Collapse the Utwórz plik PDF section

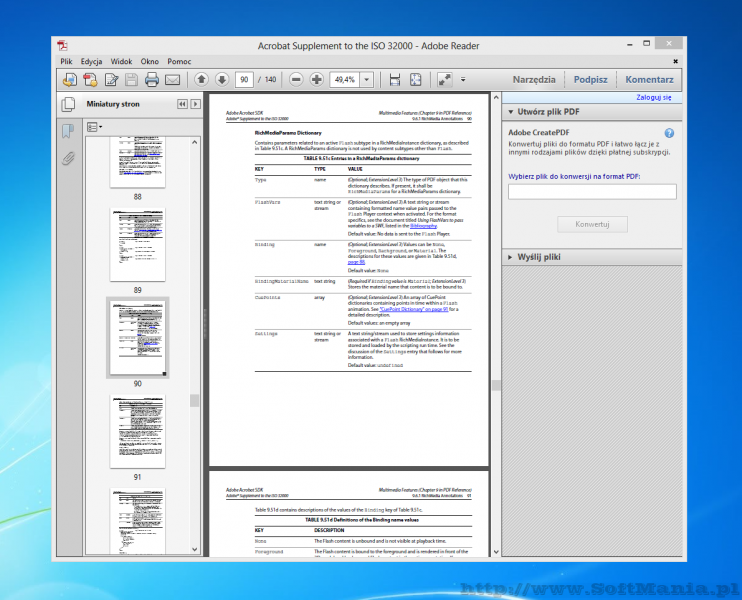(511, 112)
